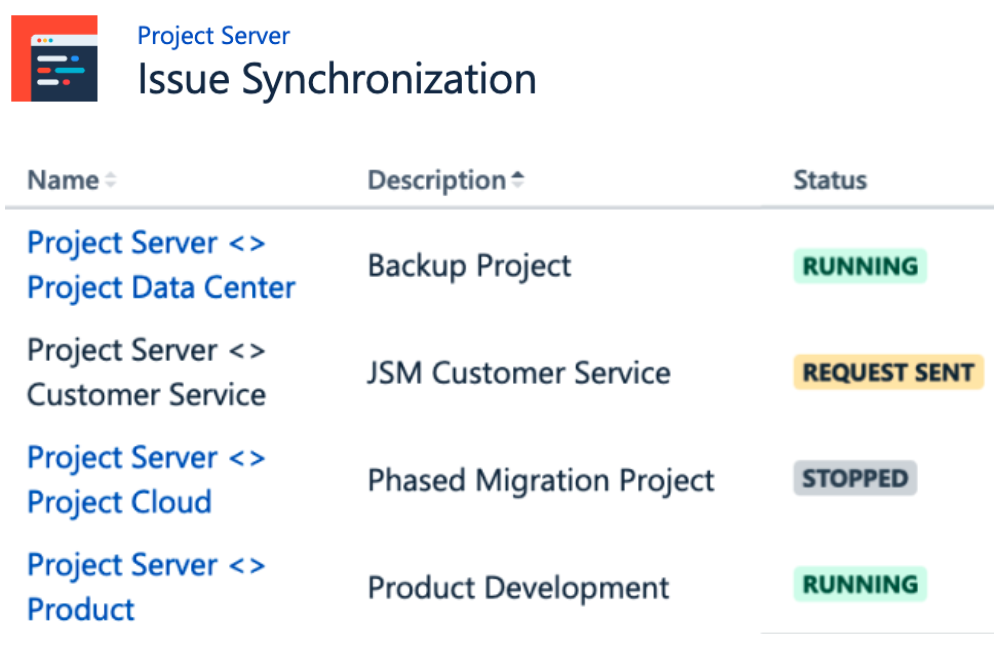Screen dimensions: 1003x645
Task: Click the grey STOPPED status badge
Action: click(x=855, y=478)
